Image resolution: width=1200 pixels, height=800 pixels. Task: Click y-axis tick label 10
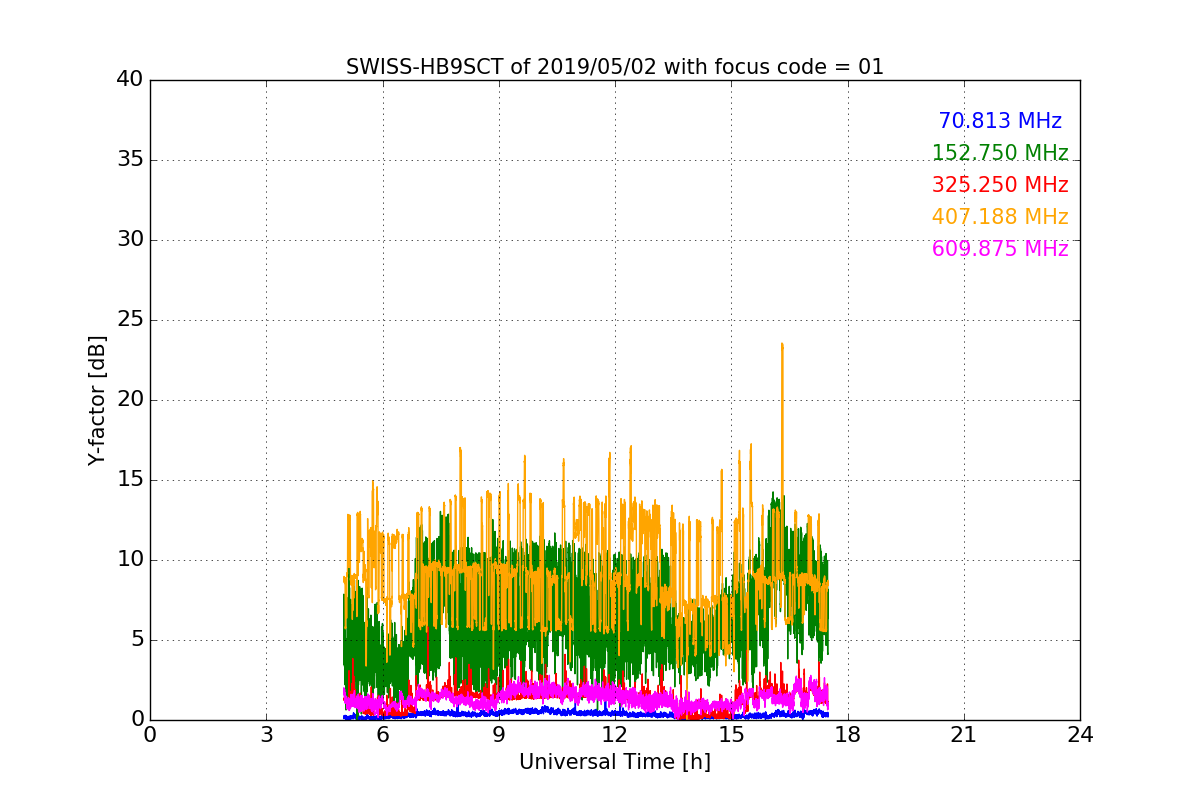point(130,560)
